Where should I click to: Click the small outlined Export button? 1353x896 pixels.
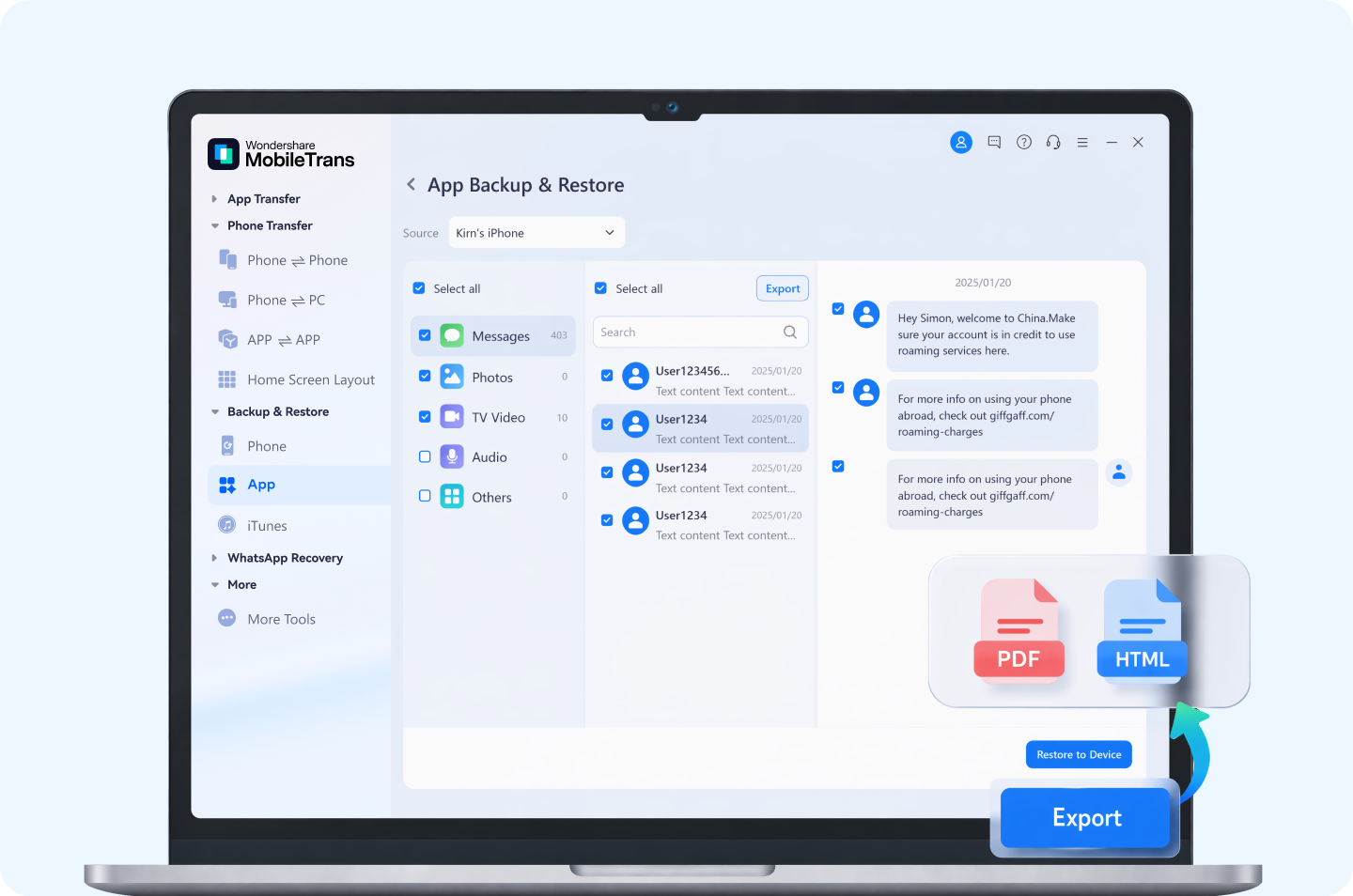coord(783,288)
